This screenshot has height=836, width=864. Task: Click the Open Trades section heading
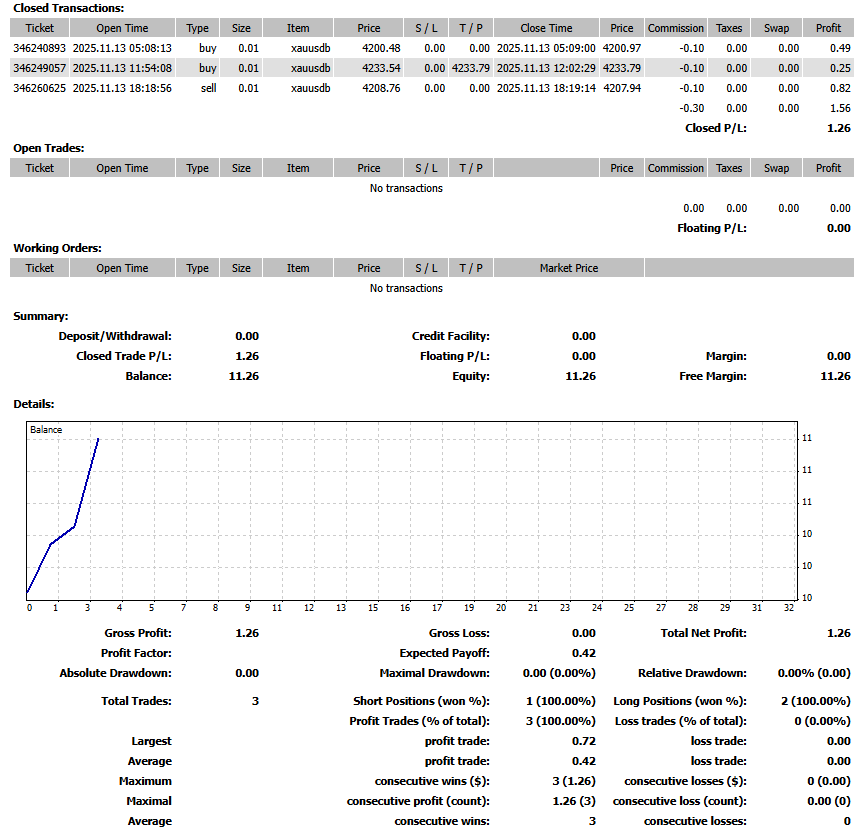click(x=48, y=148)
